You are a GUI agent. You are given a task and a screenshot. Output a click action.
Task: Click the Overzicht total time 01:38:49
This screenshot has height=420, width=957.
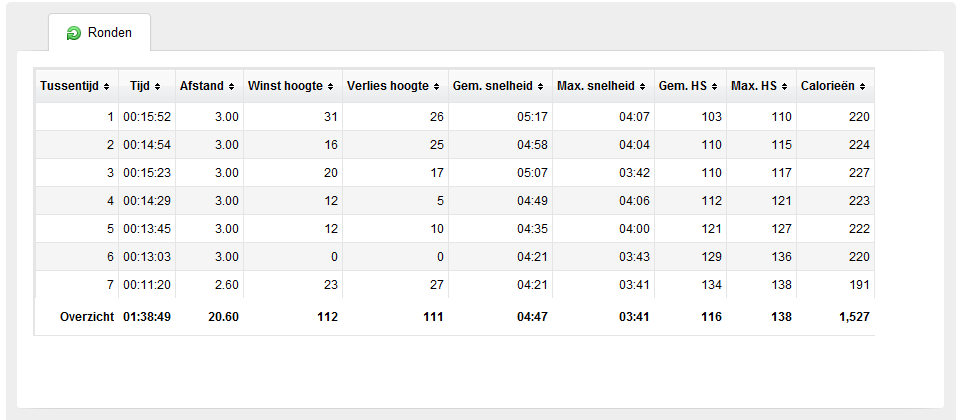(147, 317)
